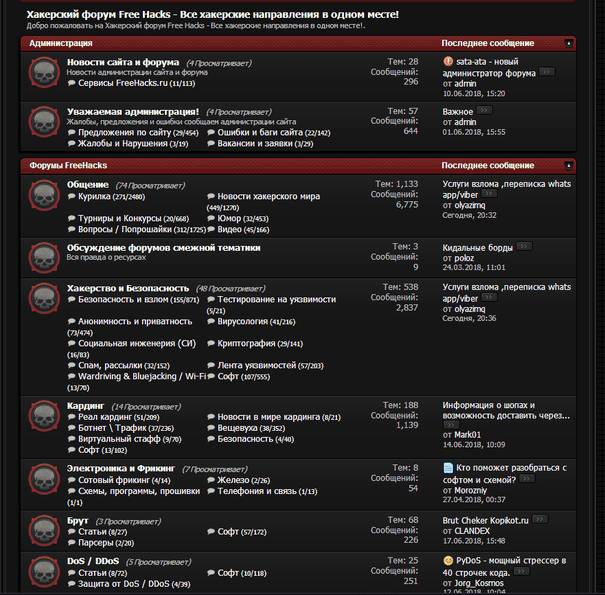Viewport: 605px width, 595px height.
Task: Click the skull icon beside Электроника и Фрикинг
Action: click(43, 477)
